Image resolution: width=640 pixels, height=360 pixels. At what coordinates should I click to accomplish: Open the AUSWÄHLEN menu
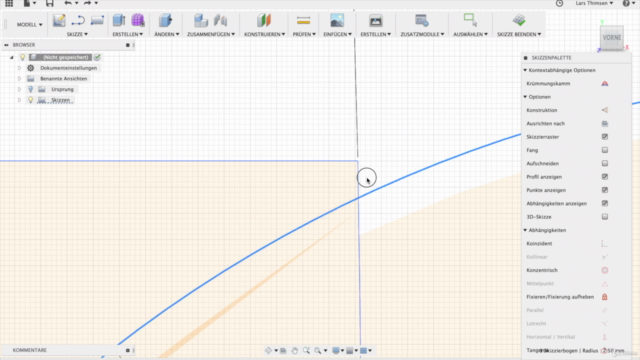click(x=470, y=34)
